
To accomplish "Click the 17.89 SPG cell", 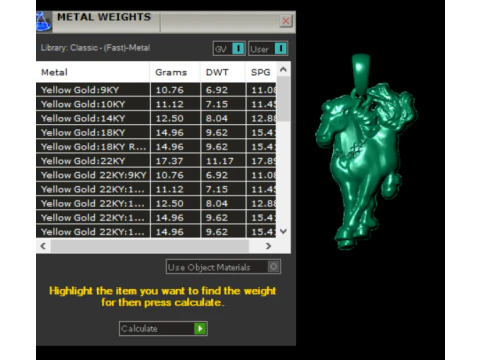I will click(x=262, y=161).
